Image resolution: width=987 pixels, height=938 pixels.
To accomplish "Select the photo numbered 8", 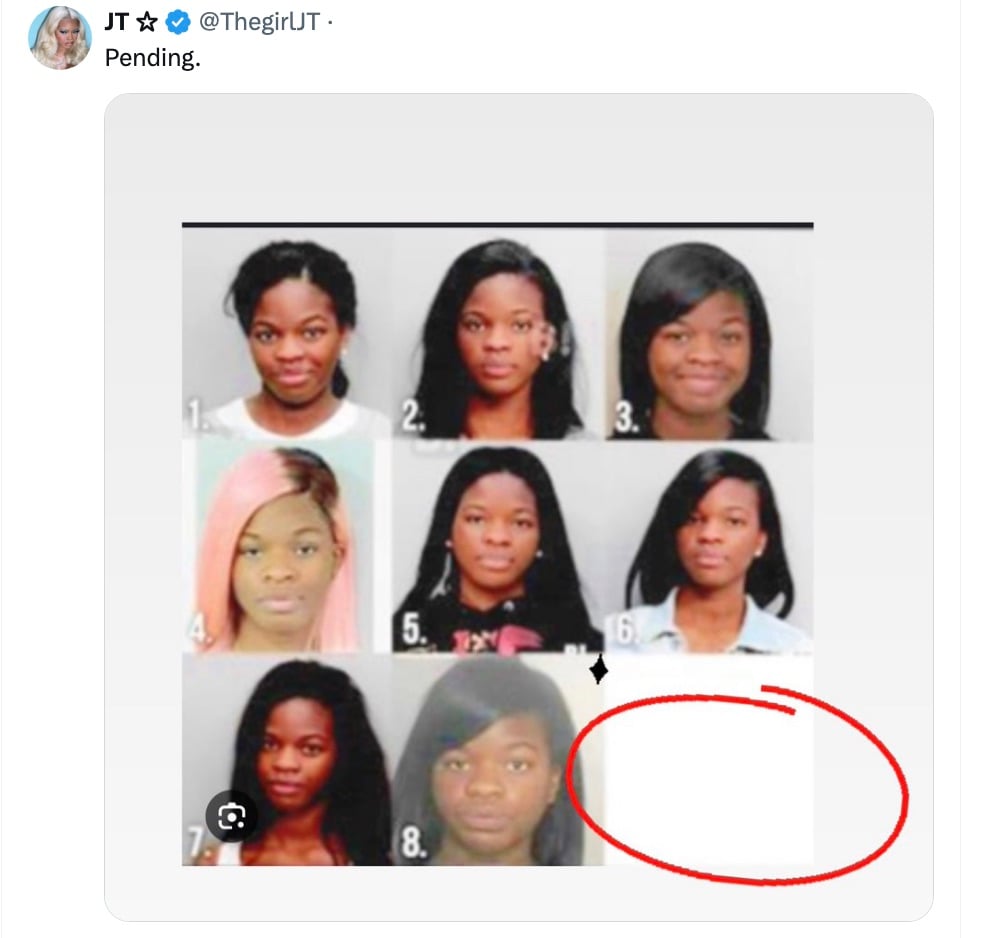I will 497,760.
